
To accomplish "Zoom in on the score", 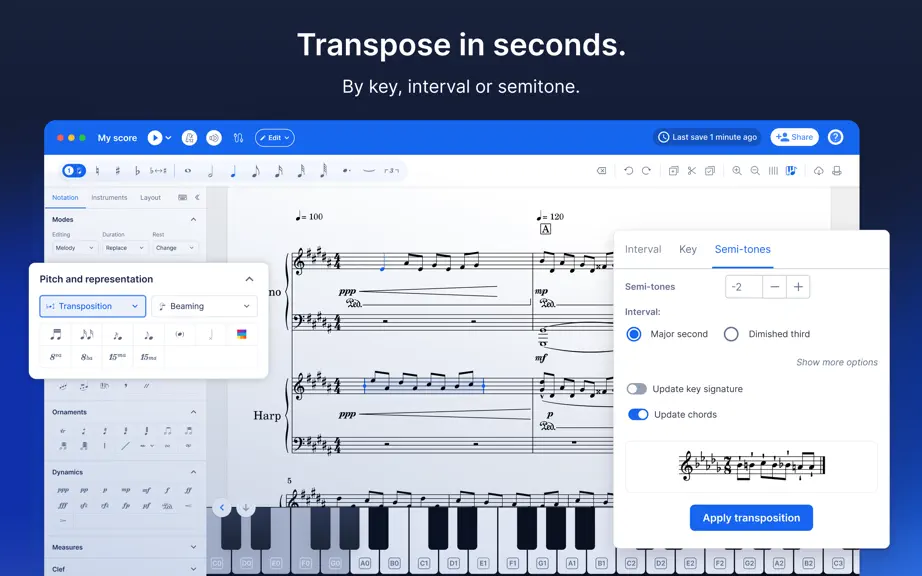I will [x=737, y=170].
